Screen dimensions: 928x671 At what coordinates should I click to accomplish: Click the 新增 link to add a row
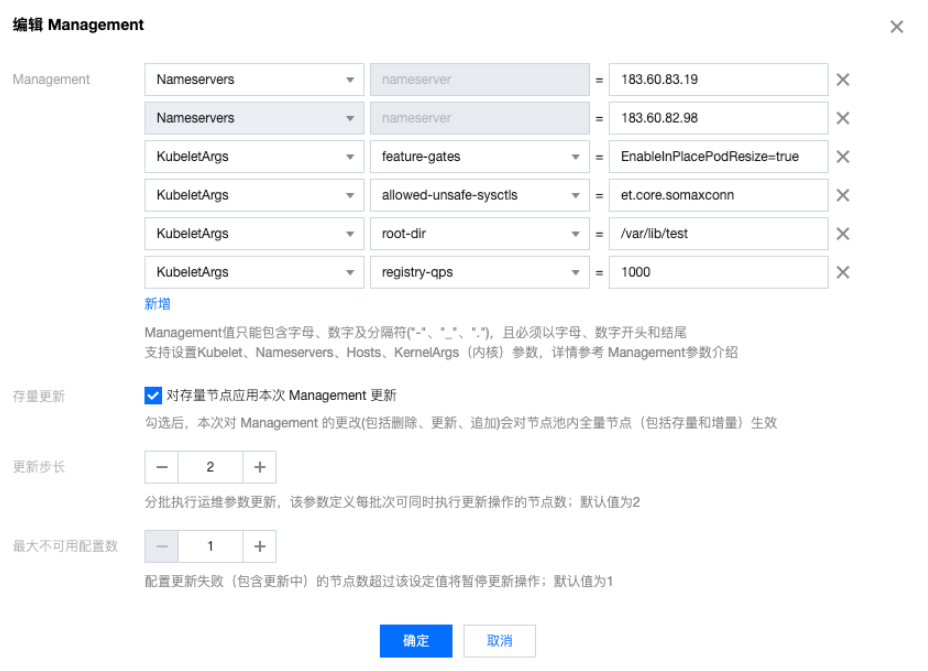[157, 304]
